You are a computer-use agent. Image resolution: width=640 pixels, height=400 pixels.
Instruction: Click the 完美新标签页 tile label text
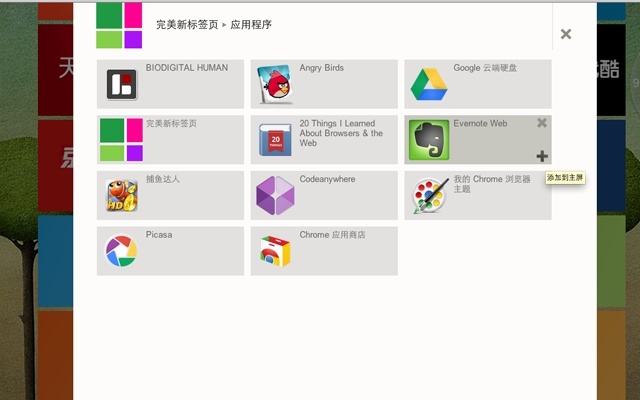171,123
